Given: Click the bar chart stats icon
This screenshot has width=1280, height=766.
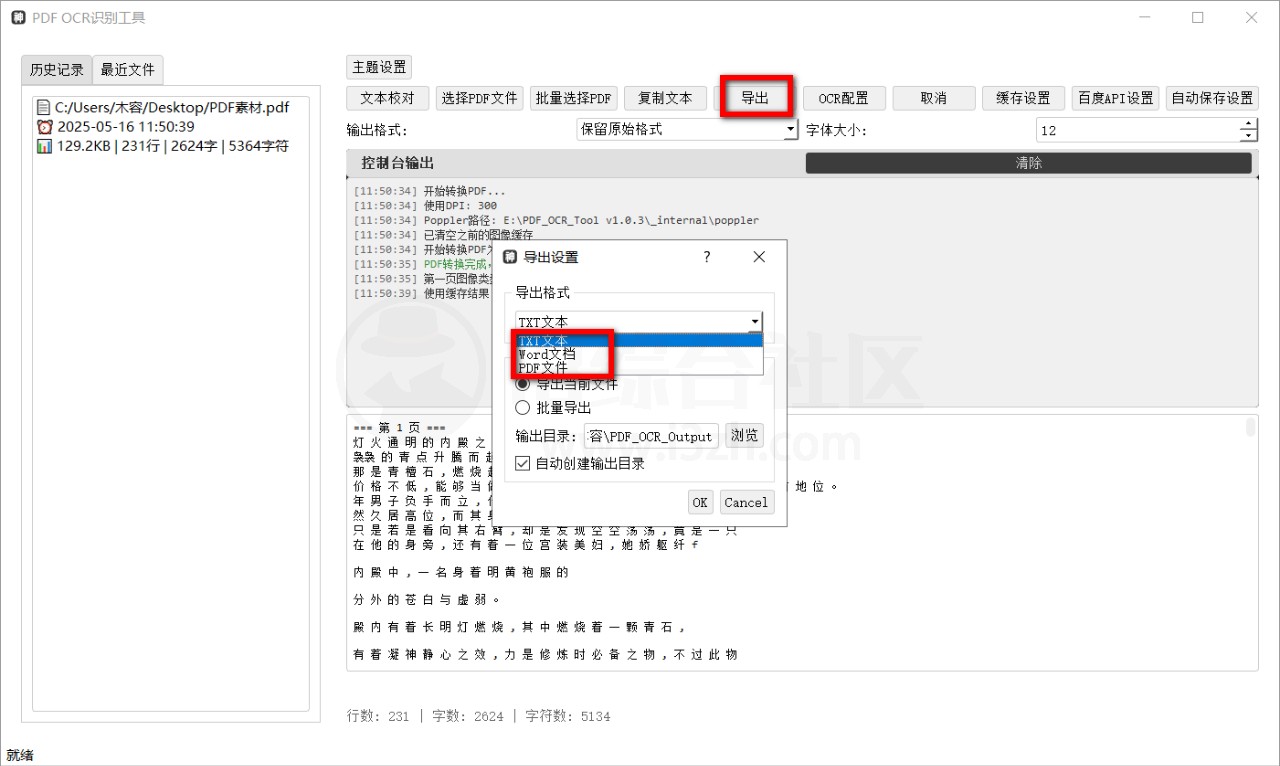Looking at the screenshot, I should point(44,146).
